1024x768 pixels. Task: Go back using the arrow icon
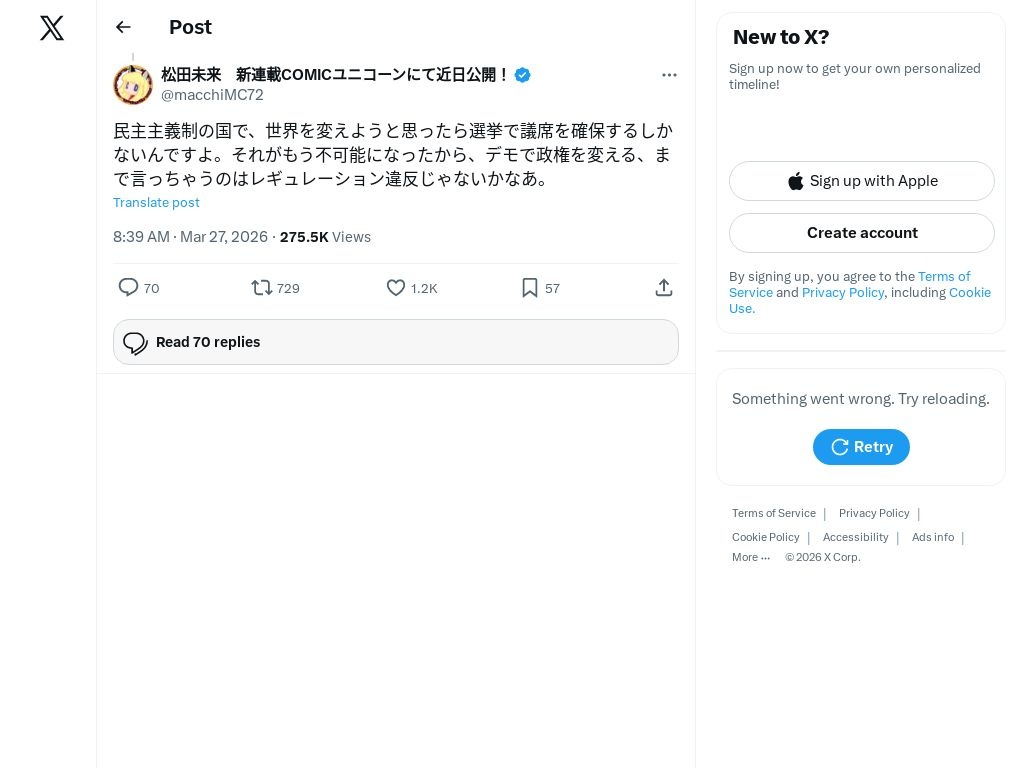[x=123, y=27]
